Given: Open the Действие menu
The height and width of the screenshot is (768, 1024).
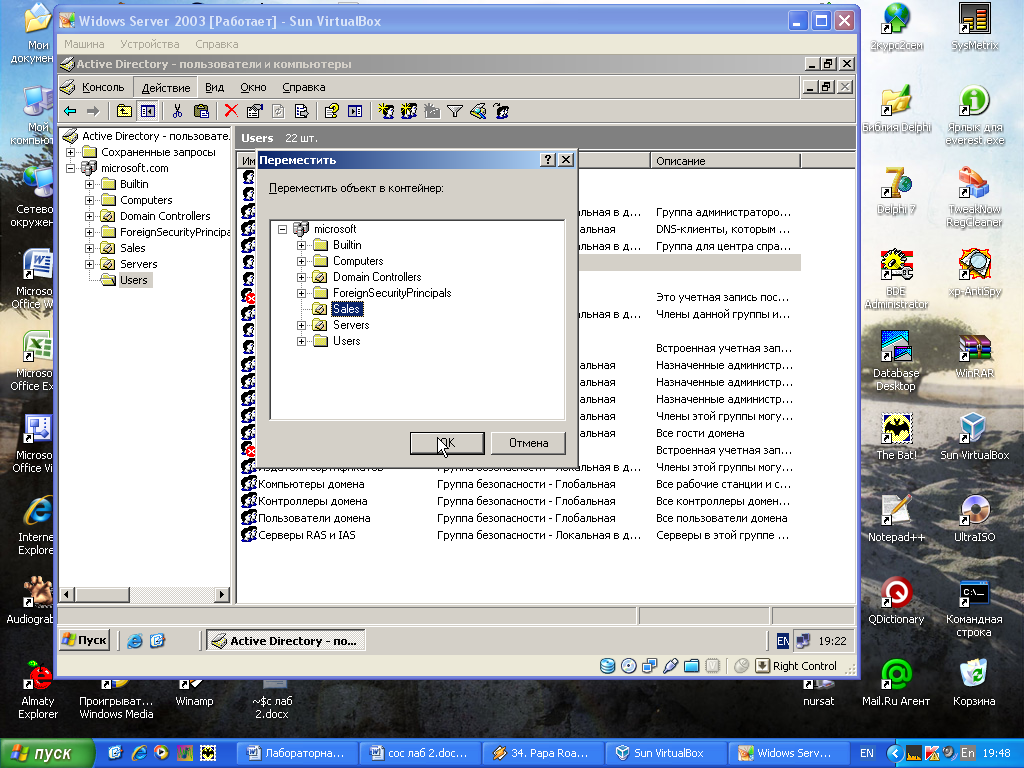Looking at the screenshot, I should point(166,88).
